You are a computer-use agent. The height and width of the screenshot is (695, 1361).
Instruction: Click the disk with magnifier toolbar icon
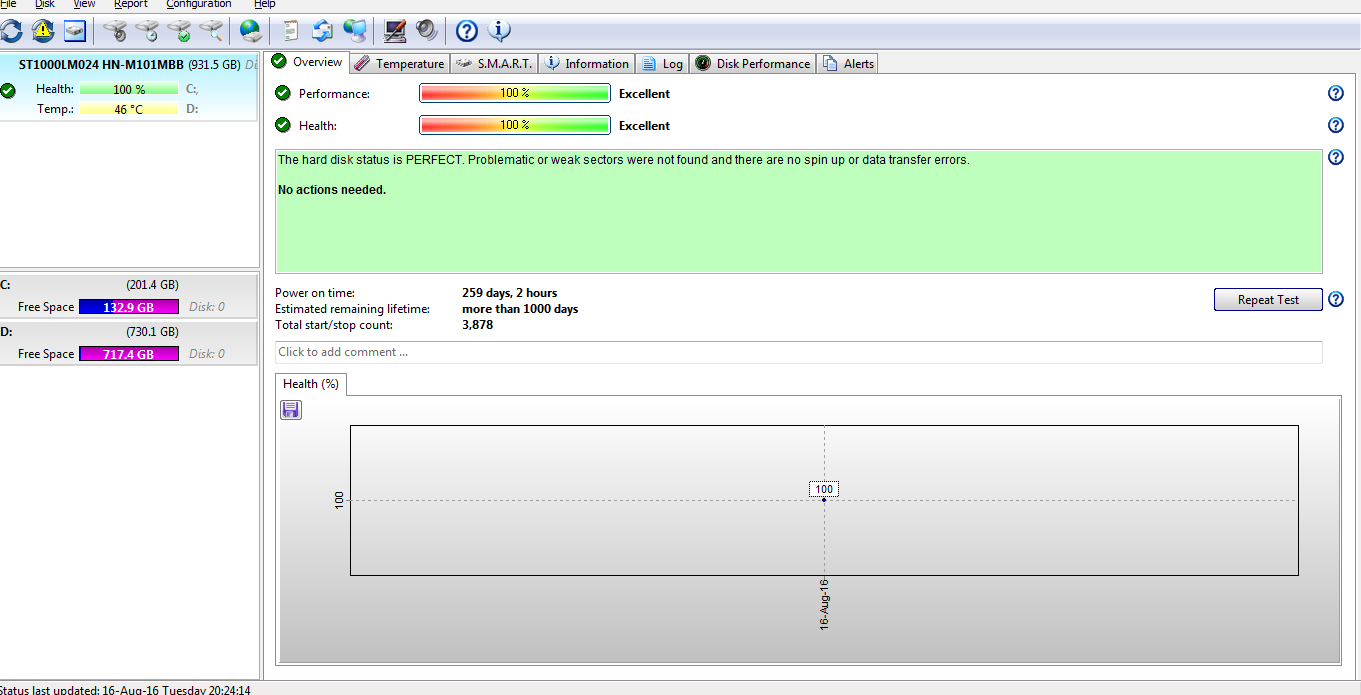pos(212,31)
